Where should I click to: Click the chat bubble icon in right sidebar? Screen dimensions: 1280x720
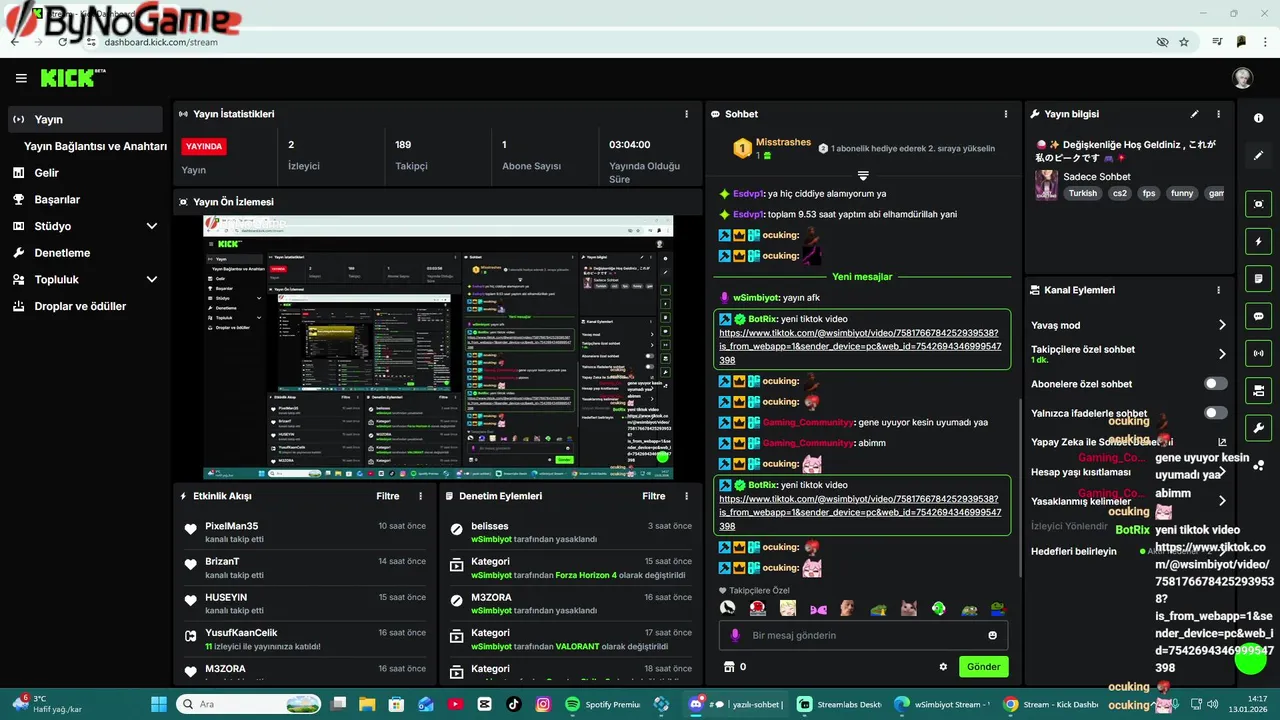pos(1259,316)
